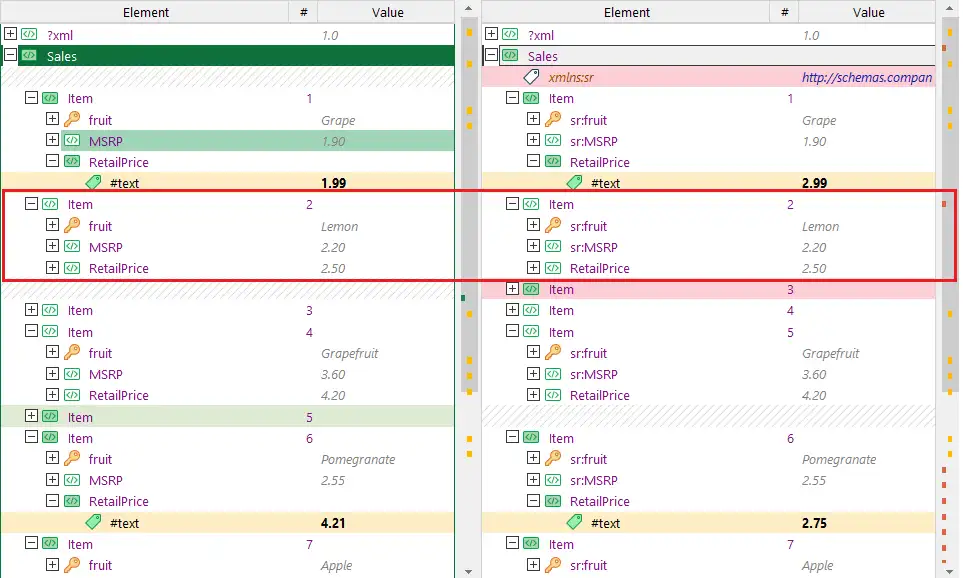The width and height of the screenshot is (963, 578).
Task: Click the attribute icon beside xmlns:sr
Action: (531, 77)
